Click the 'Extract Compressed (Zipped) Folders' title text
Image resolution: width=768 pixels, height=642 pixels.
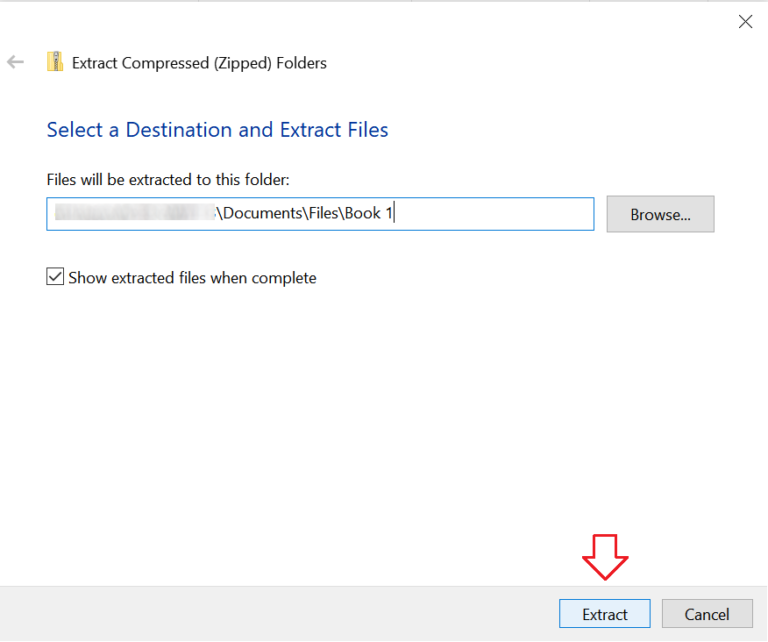click(x=199, y=63)
